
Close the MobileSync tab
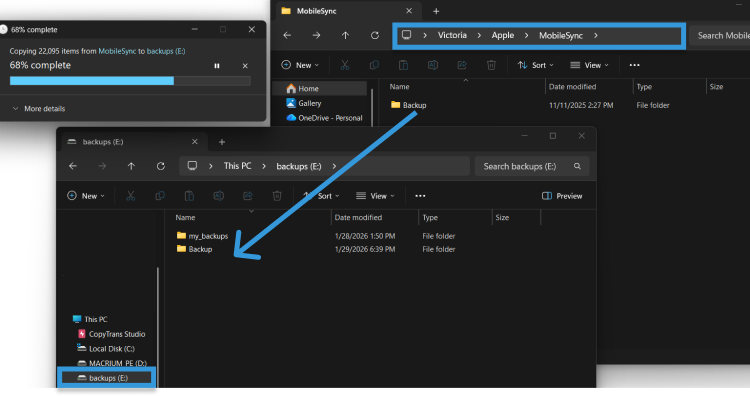409,11
